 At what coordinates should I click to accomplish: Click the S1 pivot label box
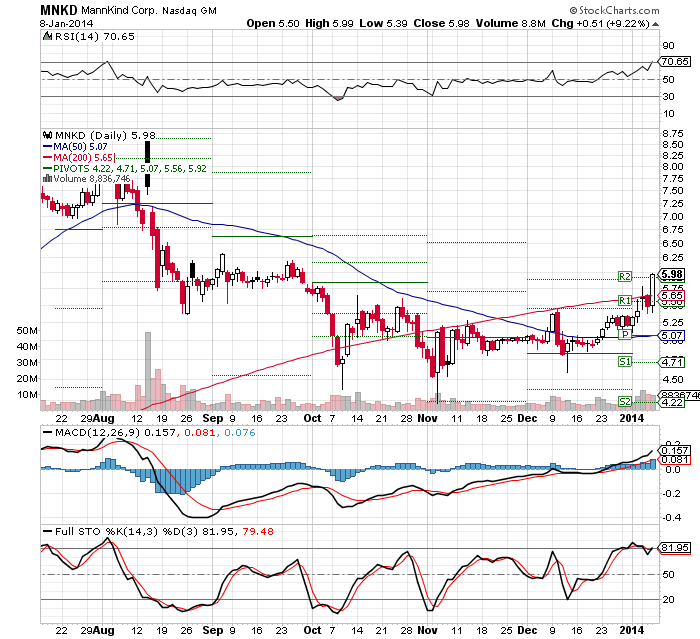pyautogui.click(x=625, y=362)
